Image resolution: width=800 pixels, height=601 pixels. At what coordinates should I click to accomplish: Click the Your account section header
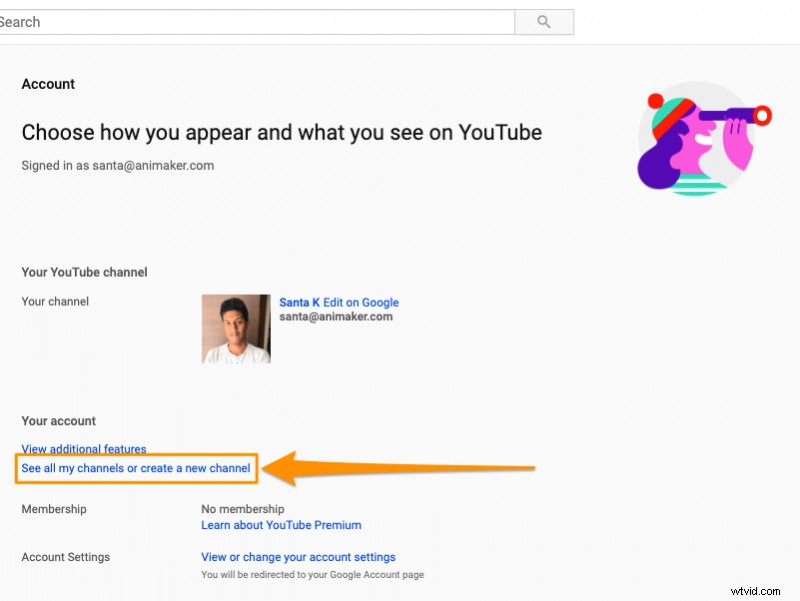point(58,421)
